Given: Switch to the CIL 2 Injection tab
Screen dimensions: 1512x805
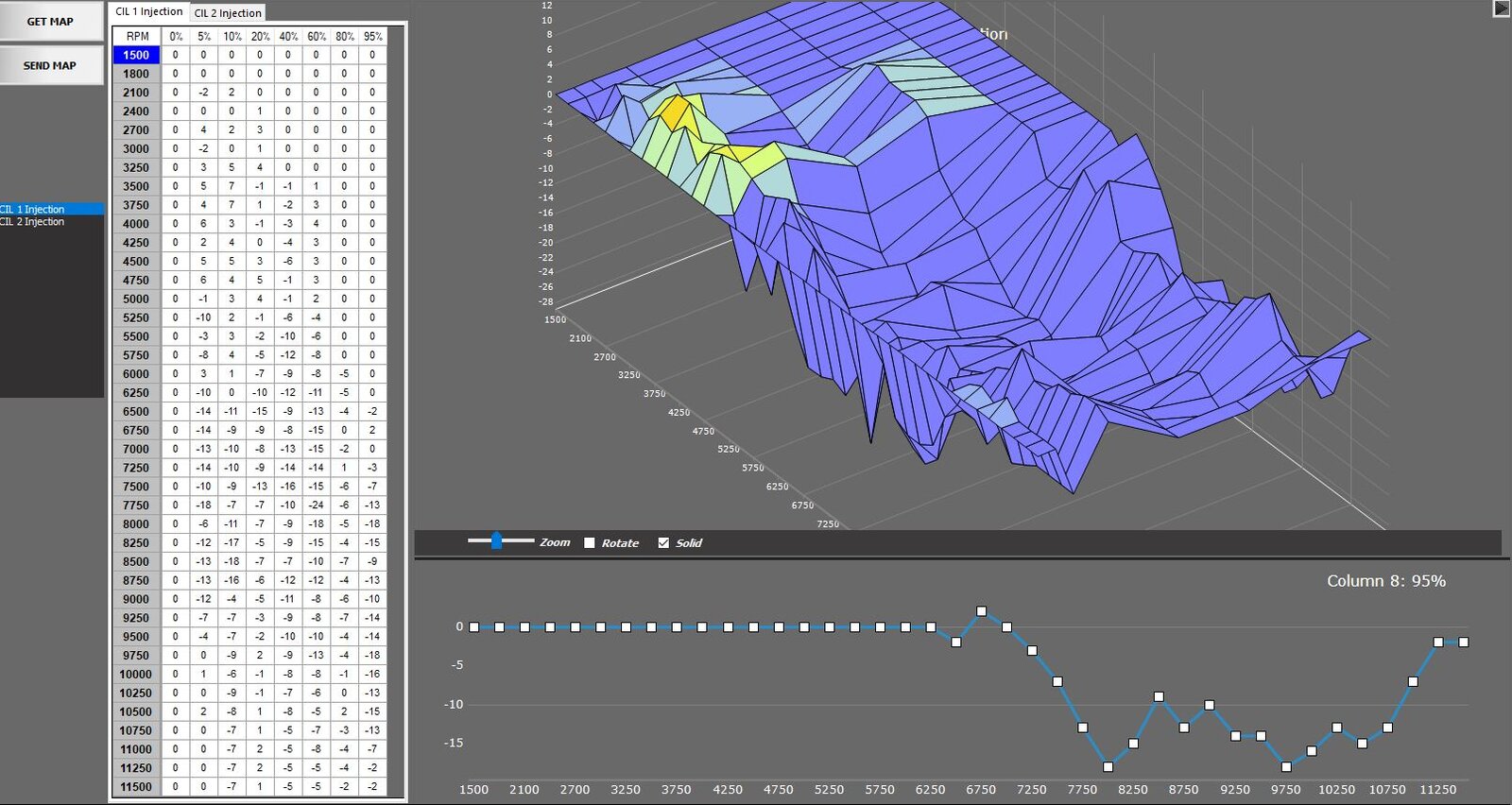Looking at the screenshot, I should coord(228,13).
